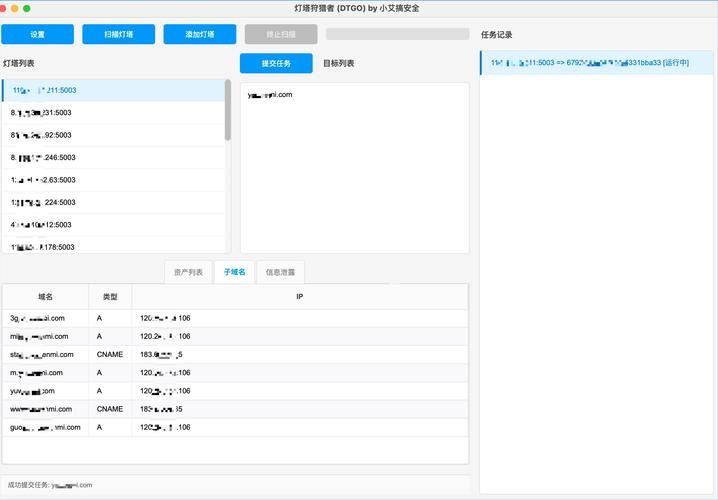Viewport: 718px width, 500px height.
Task: Click the lighthouse list vertical scrollbar
Action: pos(228,110)
